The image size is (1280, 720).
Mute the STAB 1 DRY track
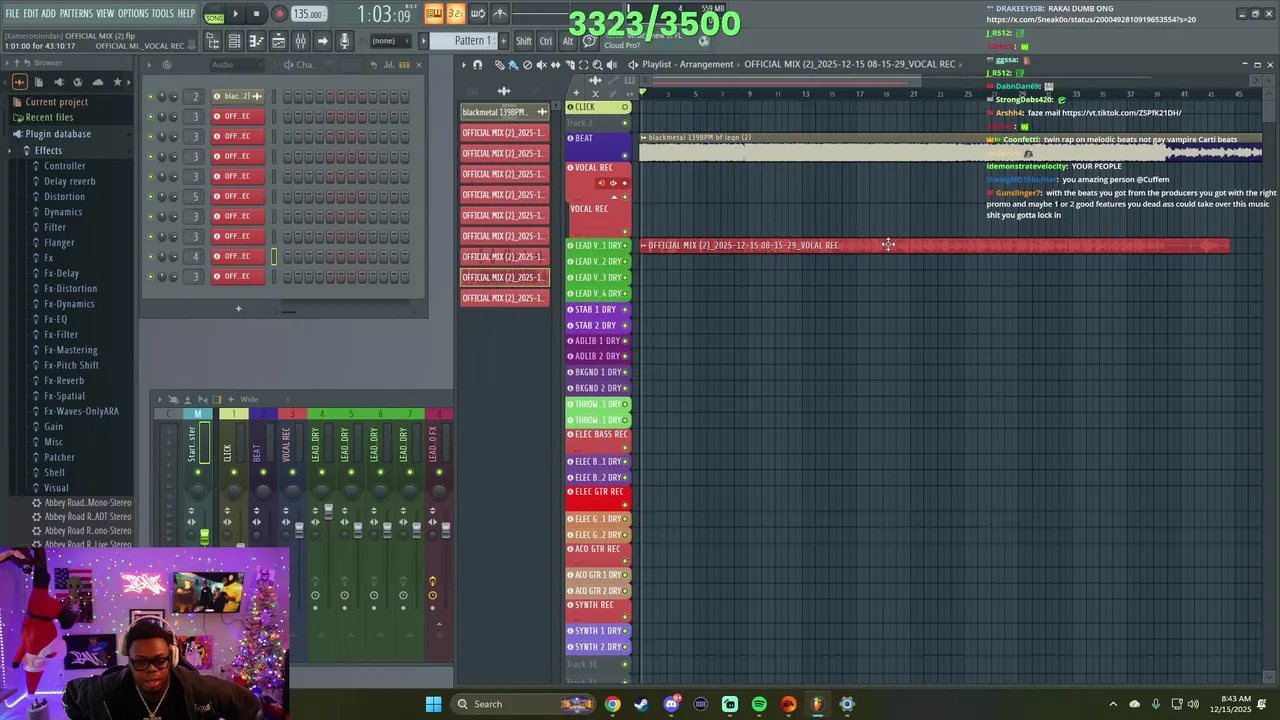625,309
